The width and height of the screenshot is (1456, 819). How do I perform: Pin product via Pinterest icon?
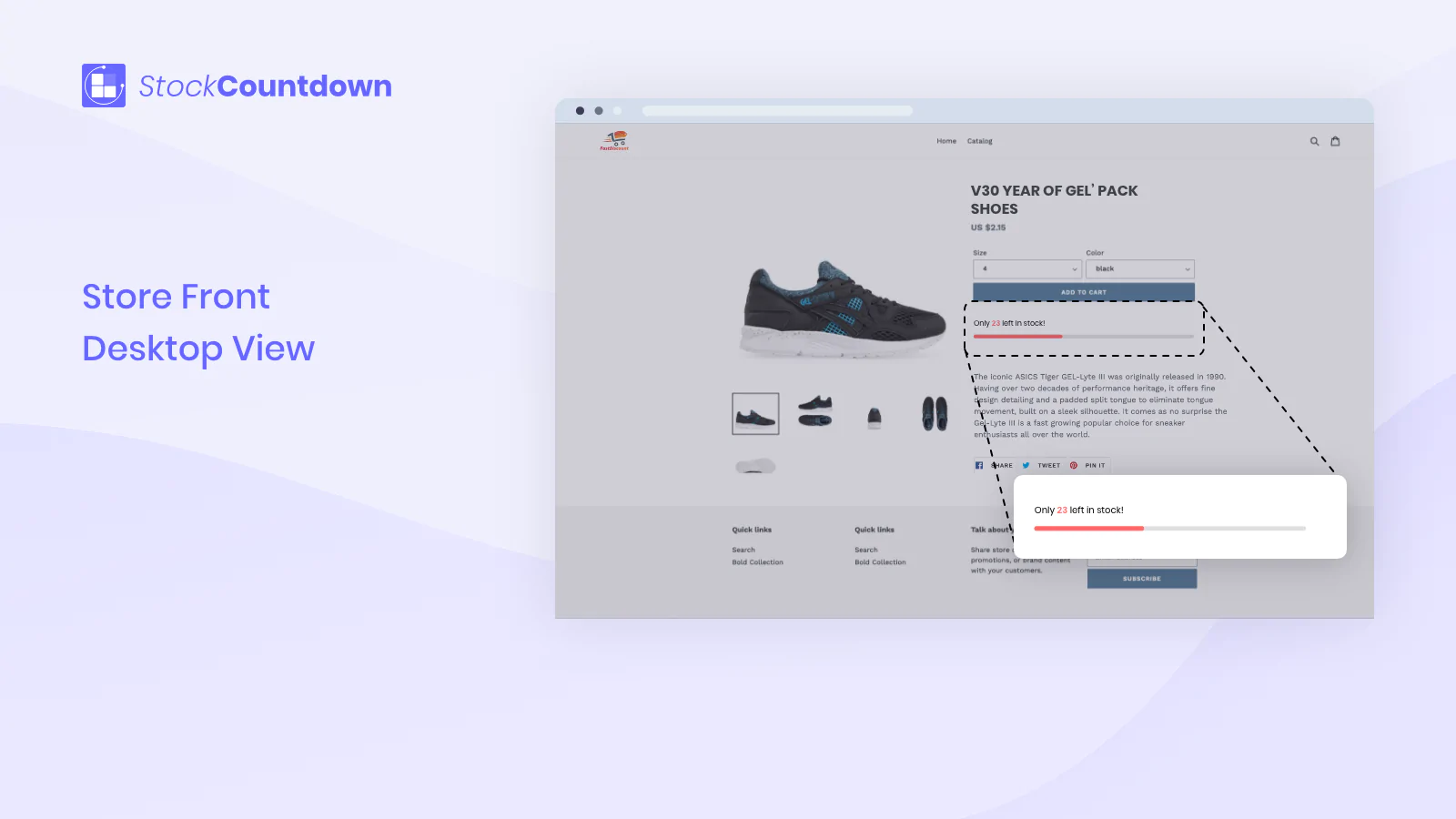coord(1074,465)
